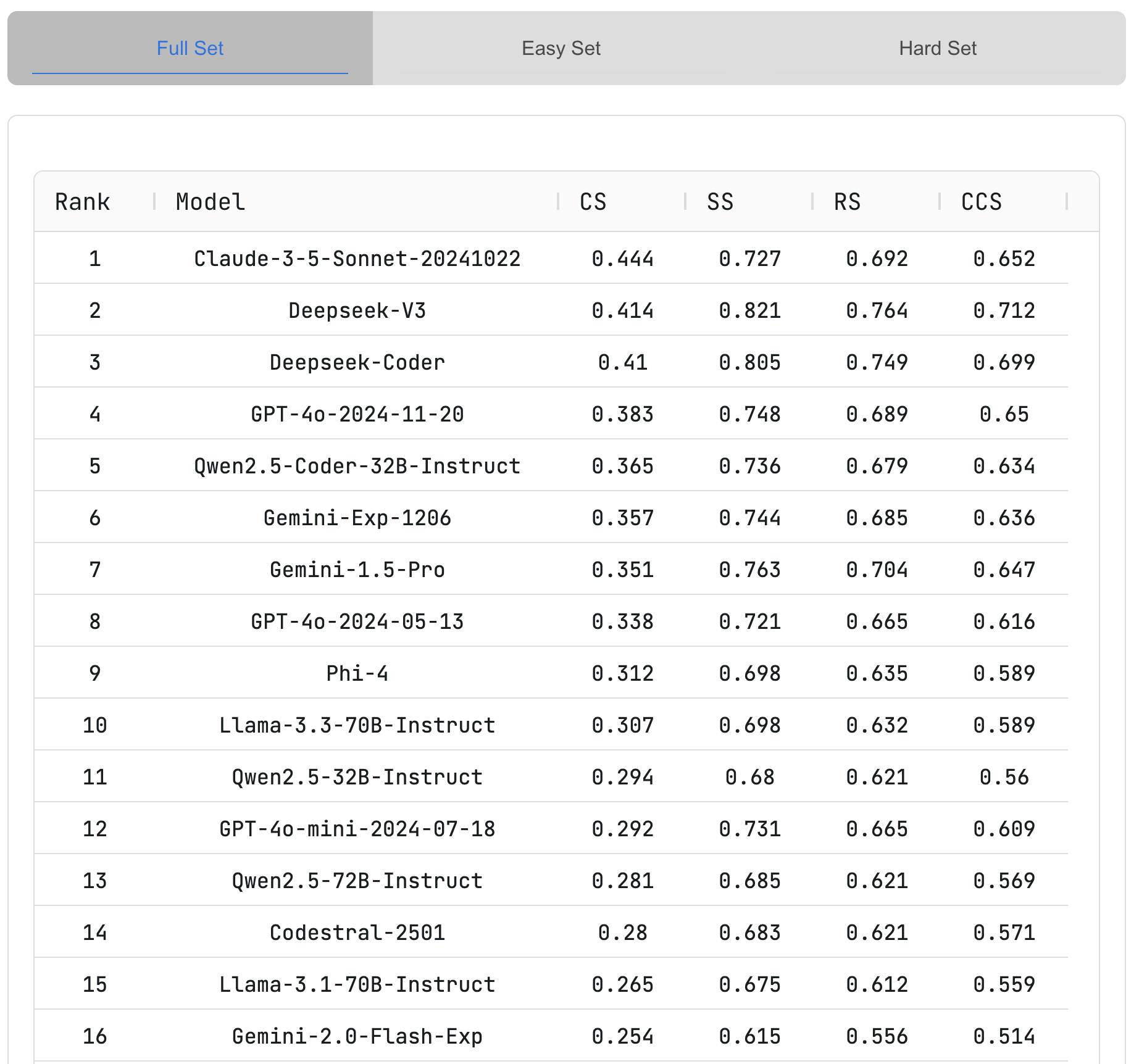
Task: Select the GPT-4o-mini-2024-07-18 model cell
Action: 357,829
